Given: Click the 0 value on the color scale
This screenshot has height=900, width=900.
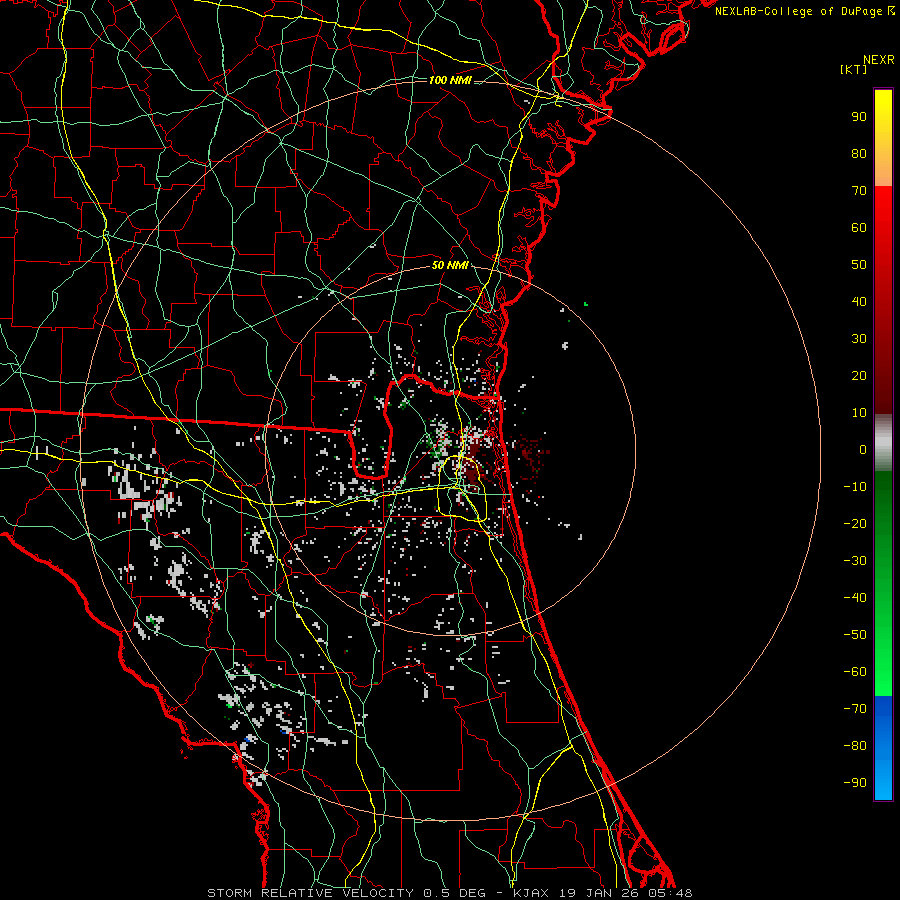Looking at the screenshot, I should click(x=863, y=449).
